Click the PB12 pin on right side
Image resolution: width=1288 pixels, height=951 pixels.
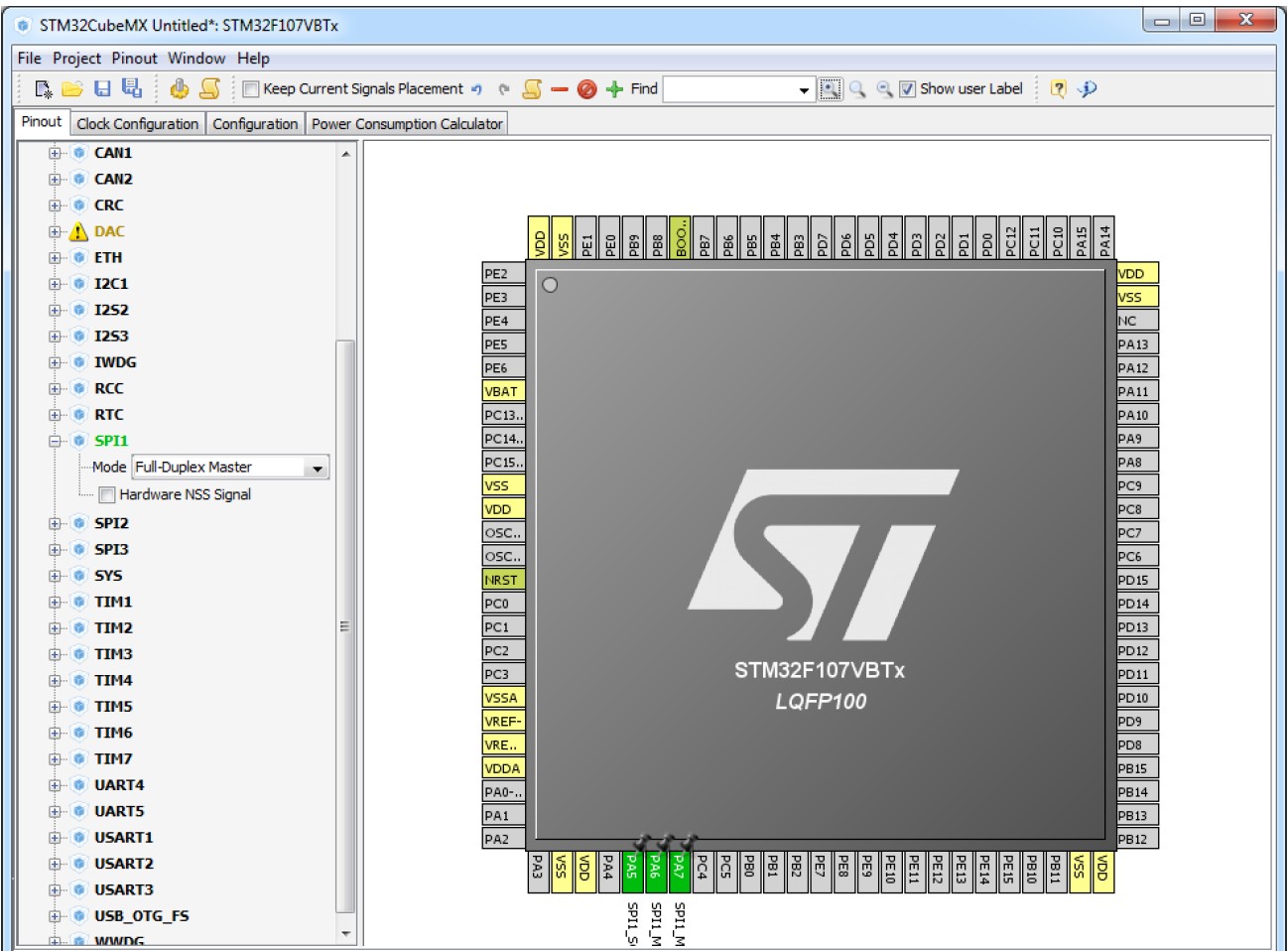coord(1137,839)
